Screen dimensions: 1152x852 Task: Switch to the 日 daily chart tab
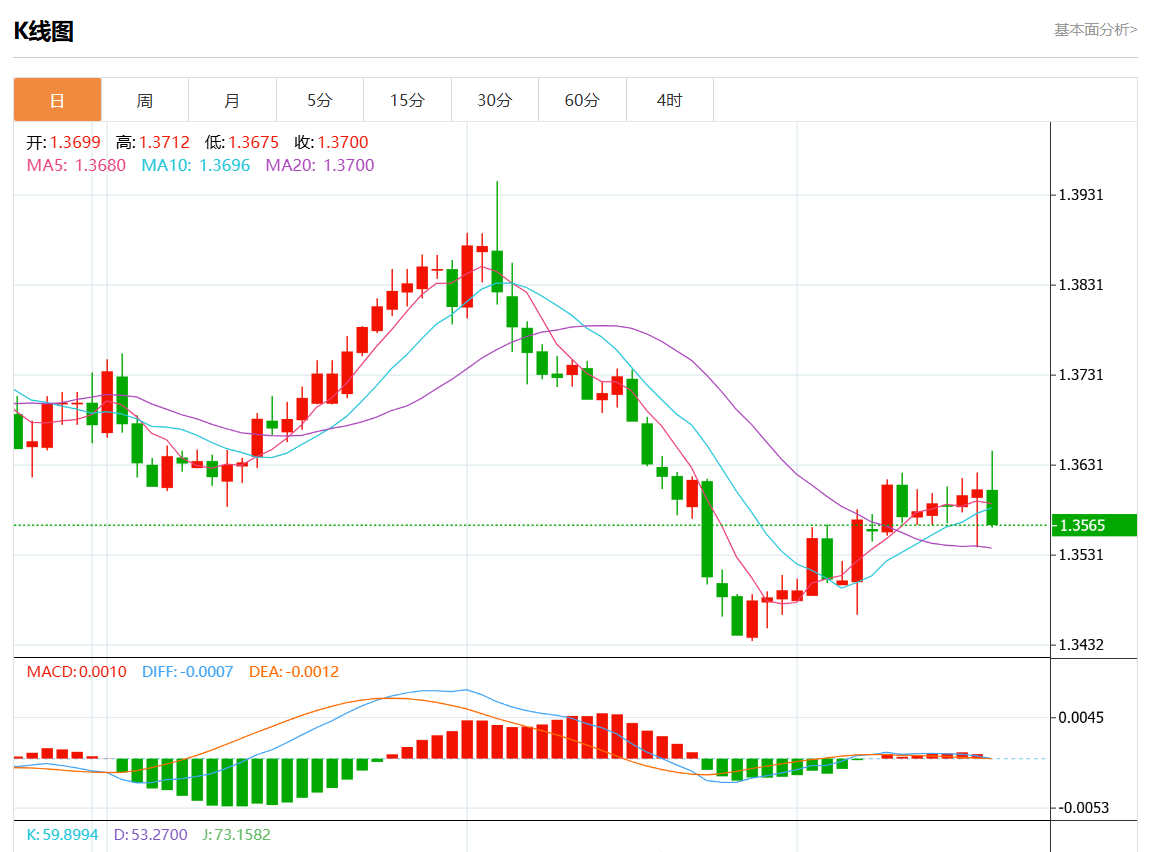click(x=57, y=100)
